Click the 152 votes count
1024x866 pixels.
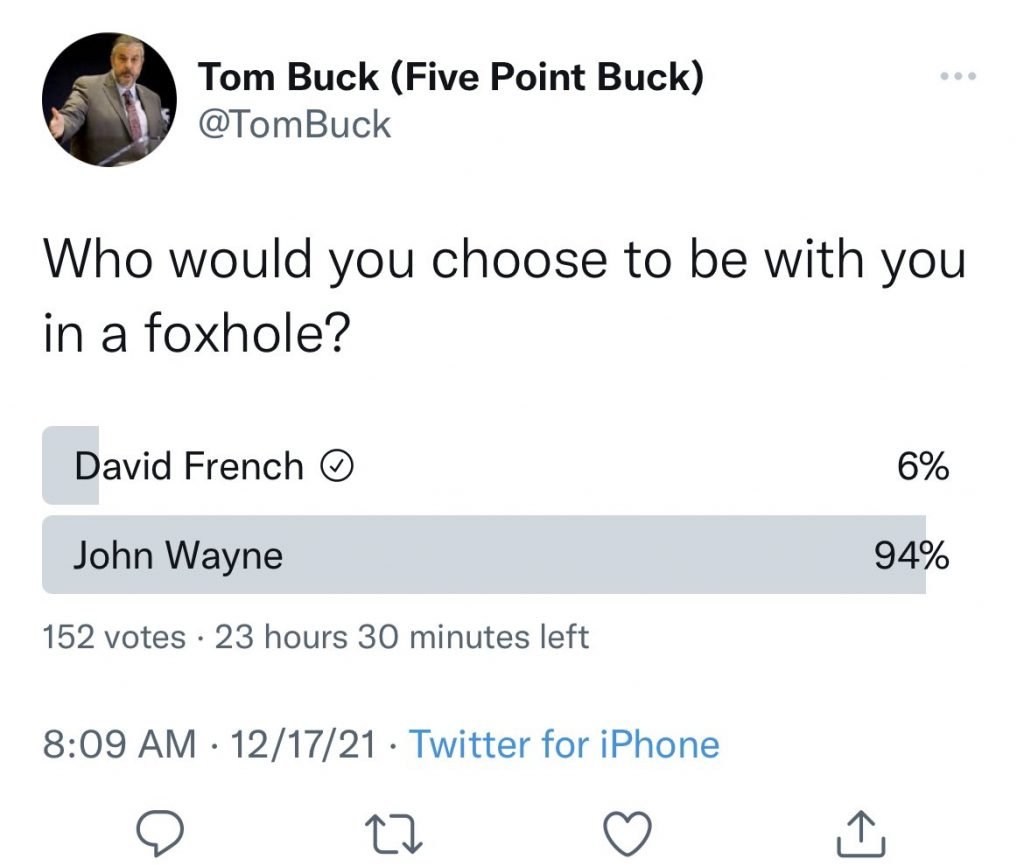pyautogui.click(x=114, y=637)
